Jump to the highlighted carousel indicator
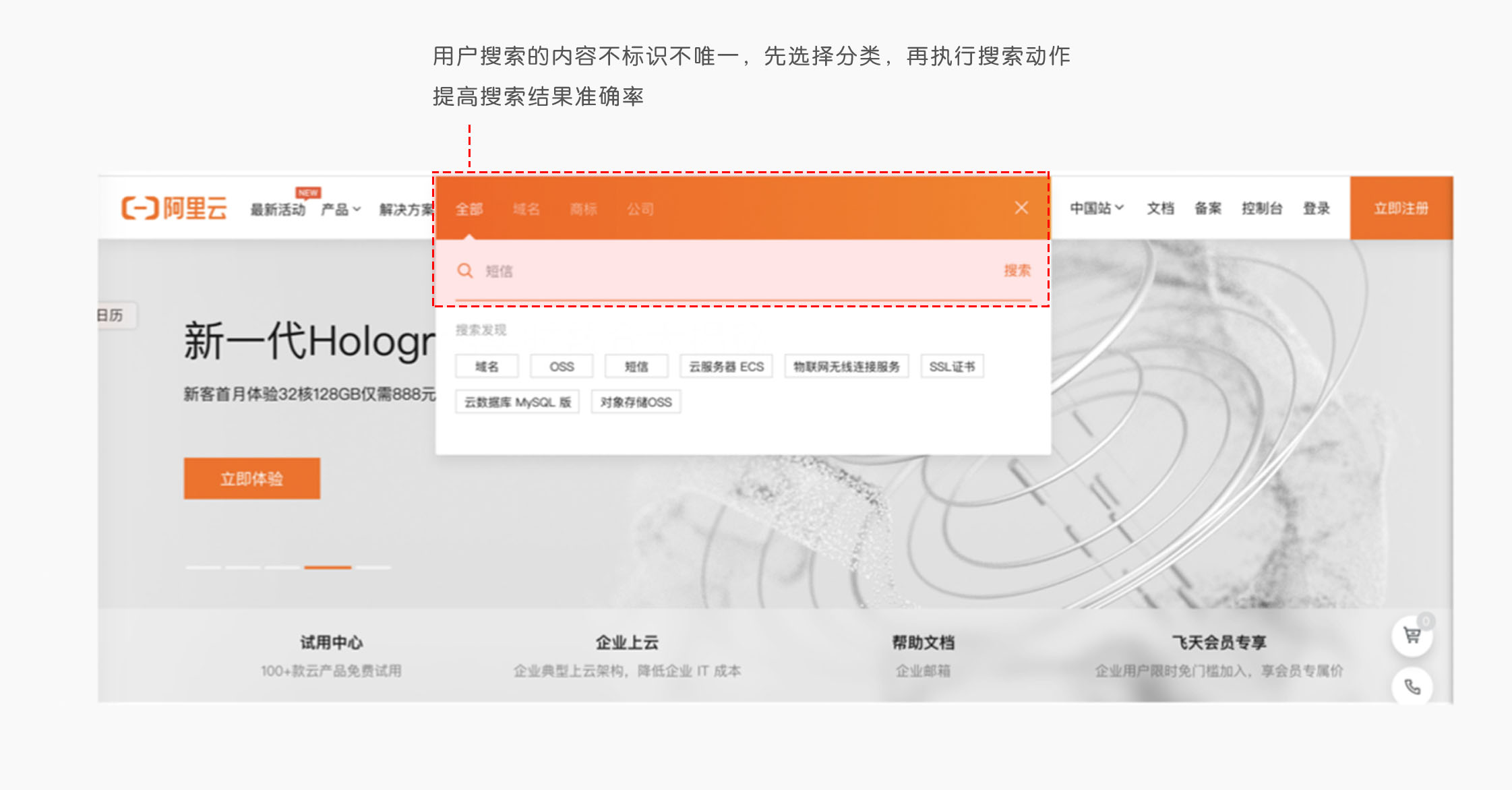 (328, 568)
